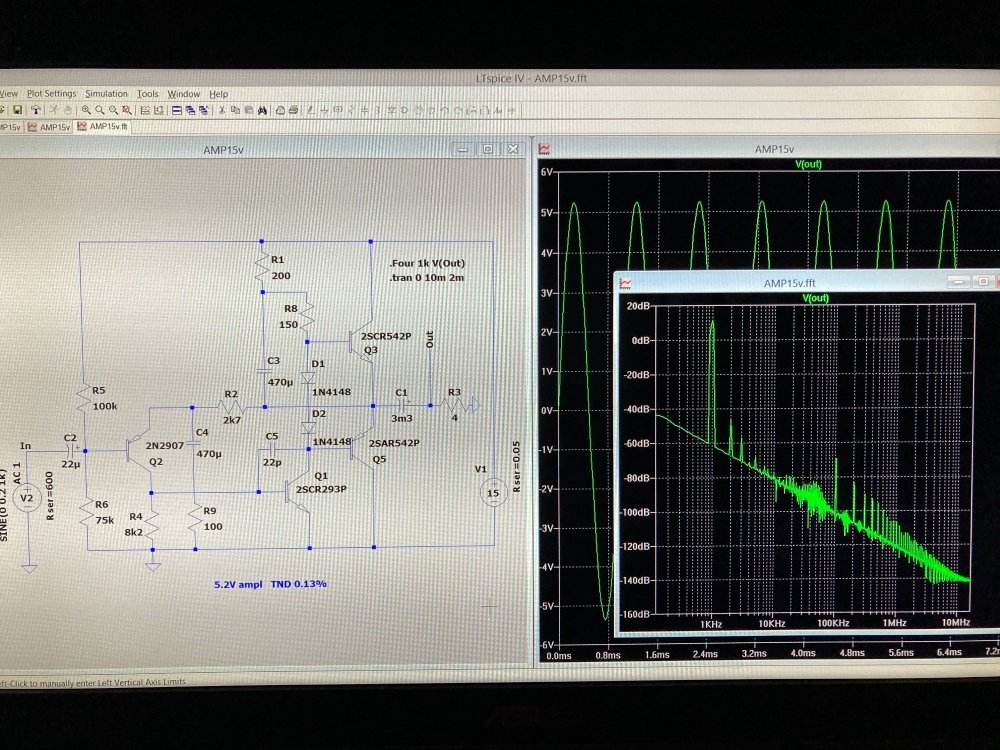Click the Zoom to Fit icon
This screenshot has height=750, width=1000.
coord(127,110)
